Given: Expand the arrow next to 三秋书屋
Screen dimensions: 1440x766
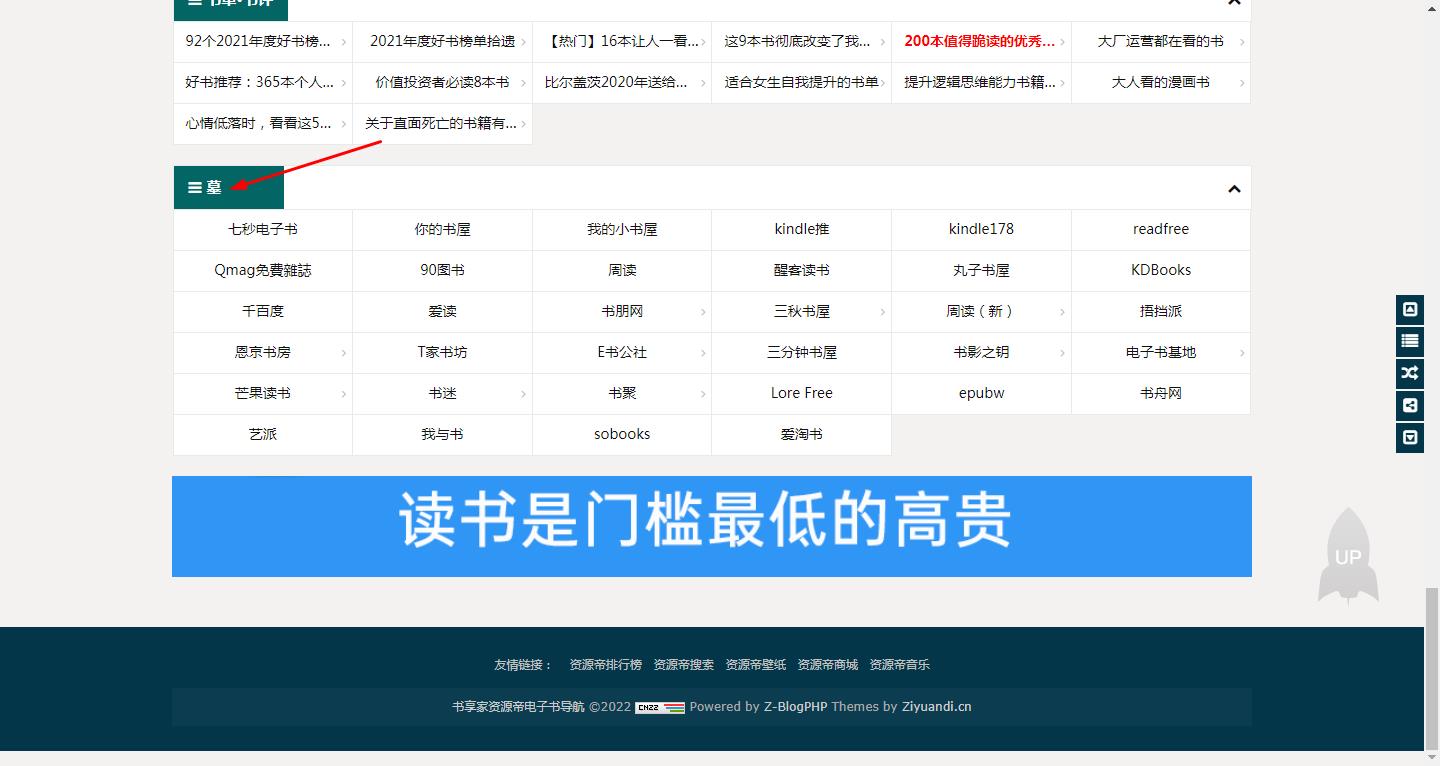Looking at the screenshot, I should 883,311.
